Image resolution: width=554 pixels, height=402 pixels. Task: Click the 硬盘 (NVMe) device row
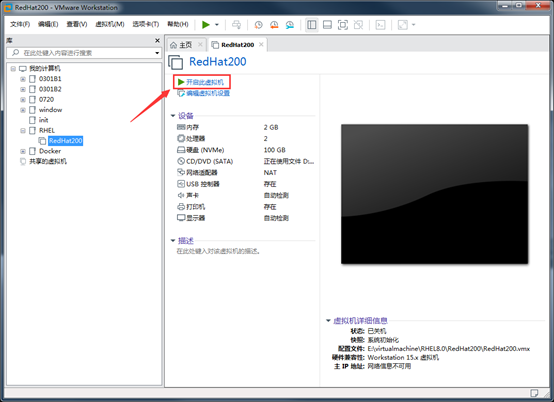pos(245,150)
